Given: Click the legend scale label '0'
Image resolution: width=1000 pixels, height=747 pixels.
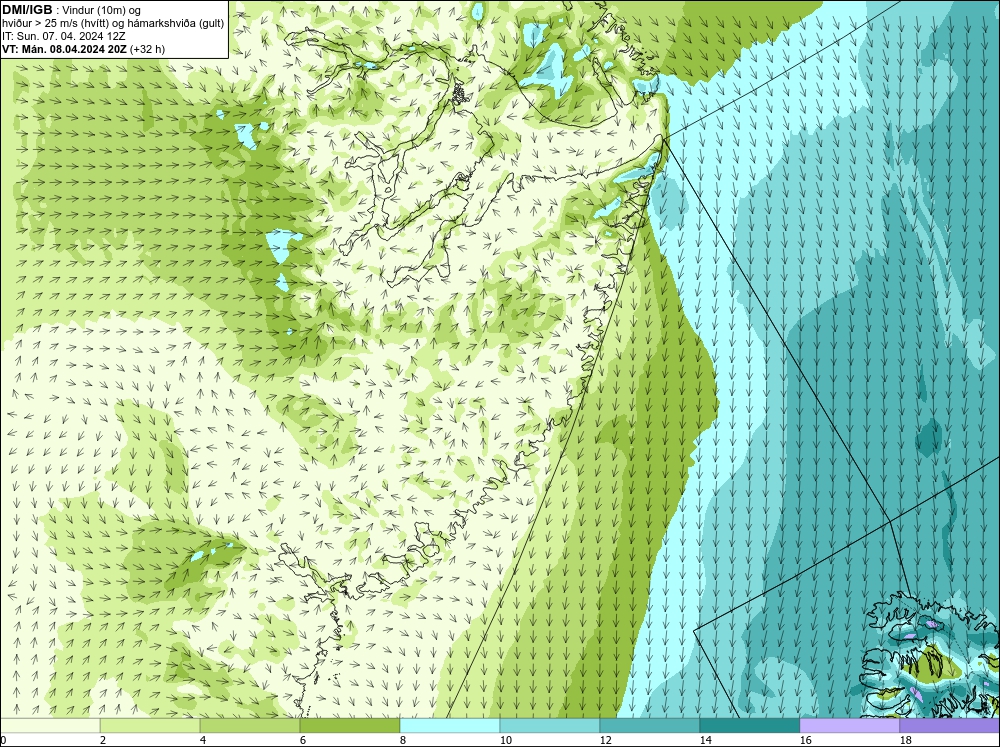Looking at the screenshot, I should click(4, 740).
